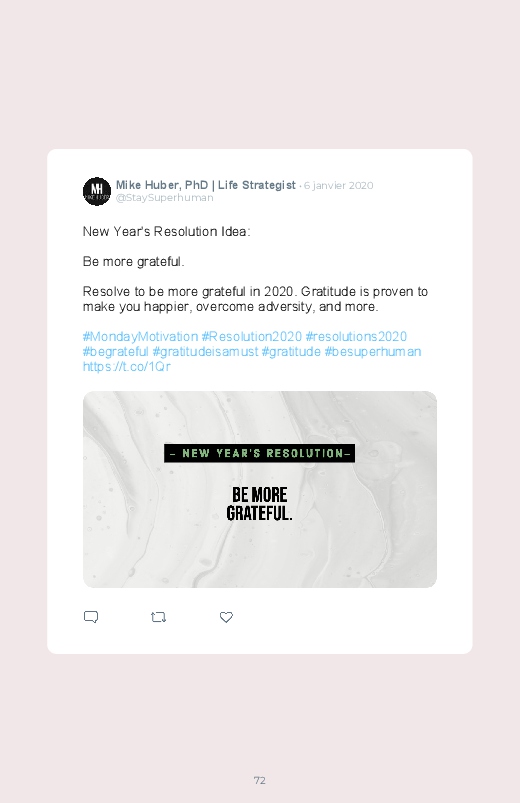Viewport: 520px width, 803px height.
Task: Click the retweet arrows icon
Action: coord(158,617)
